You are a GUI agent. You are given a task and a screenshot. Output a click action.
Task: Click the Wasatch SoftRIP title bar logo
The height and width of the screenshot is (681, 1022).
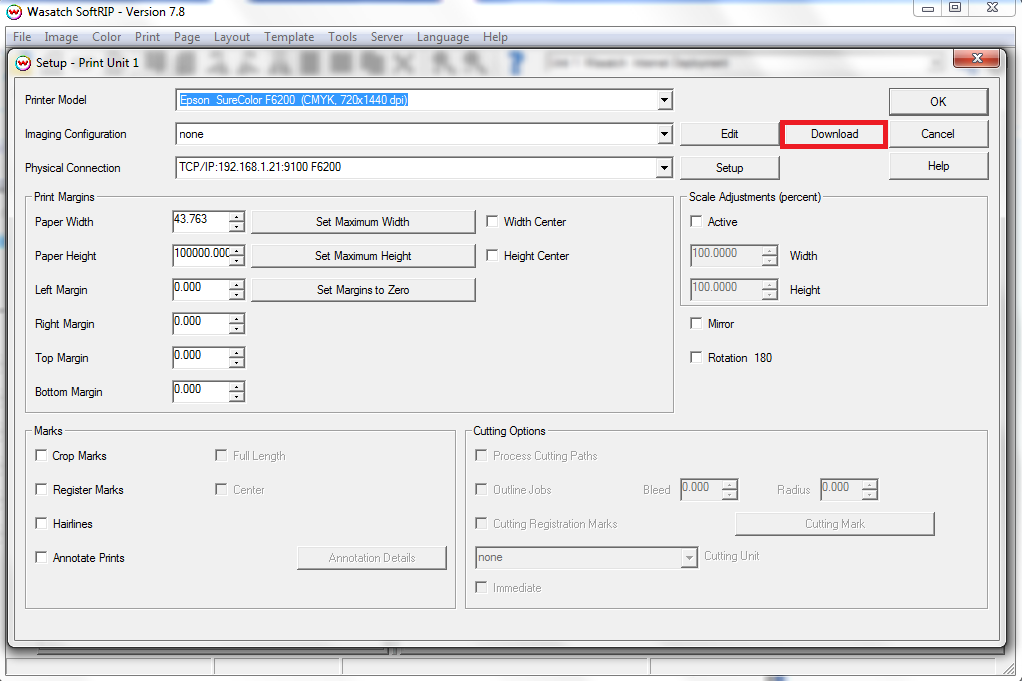tap(14, 12)
